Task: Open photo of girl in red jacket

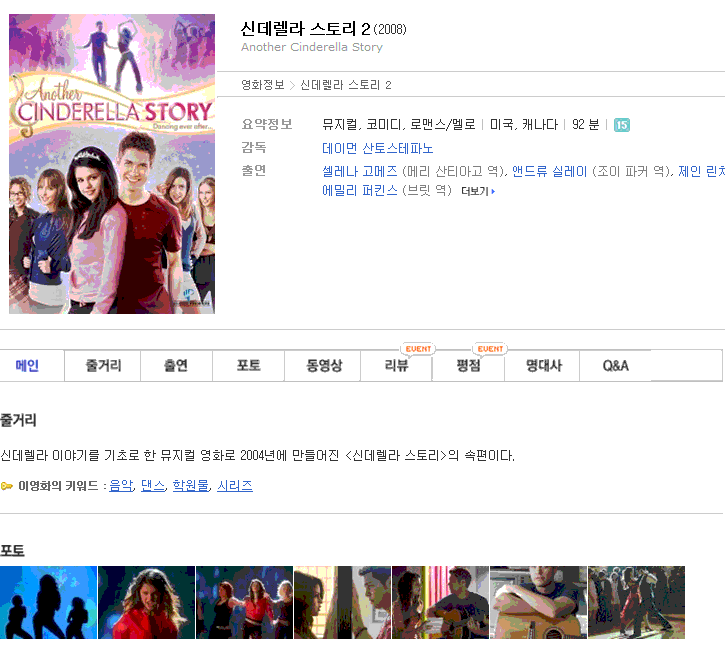Action: (x=147, y=602)
